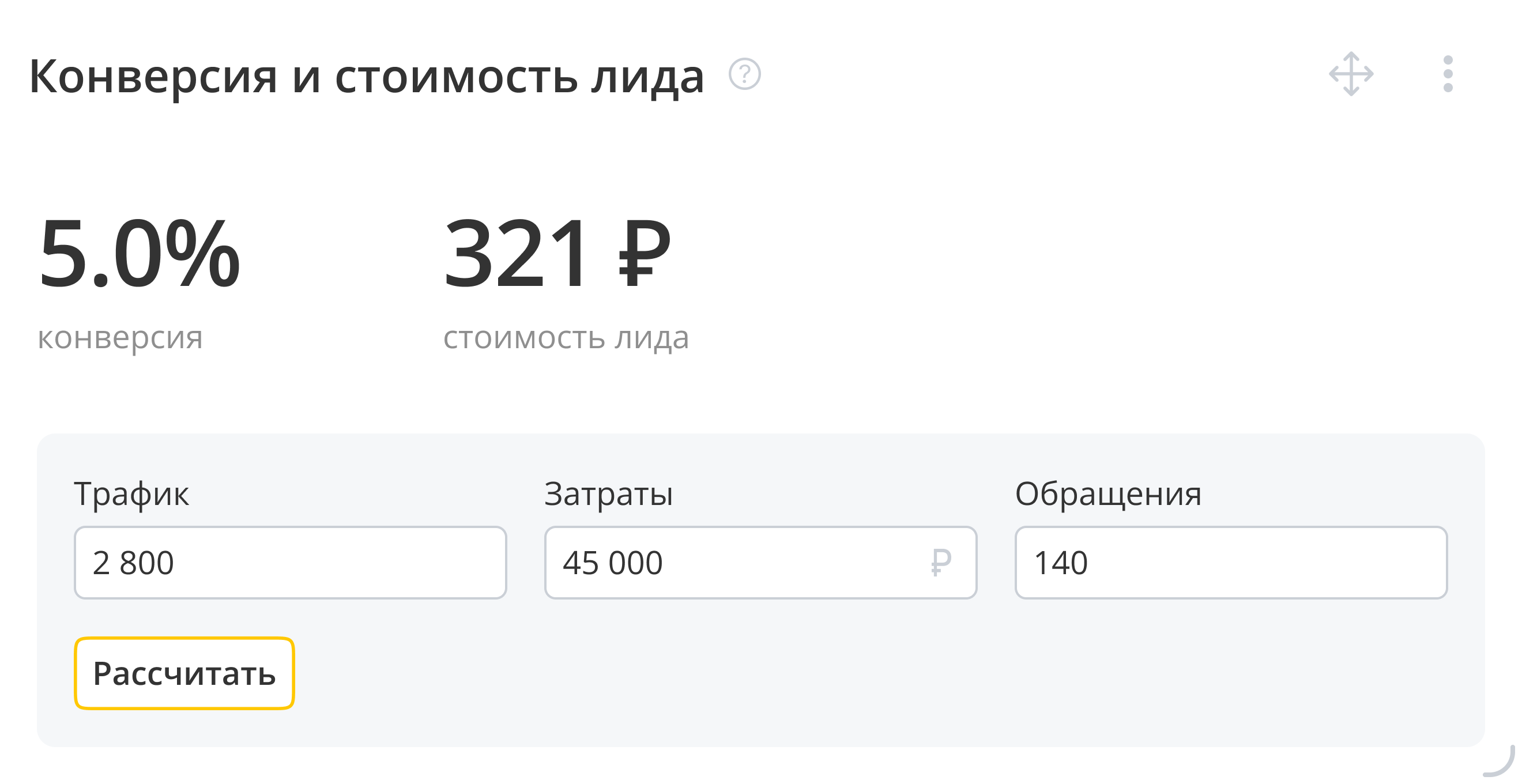Click empty header space left of move icon
Screen dimensions: 1522x784
pos(1034,74)
